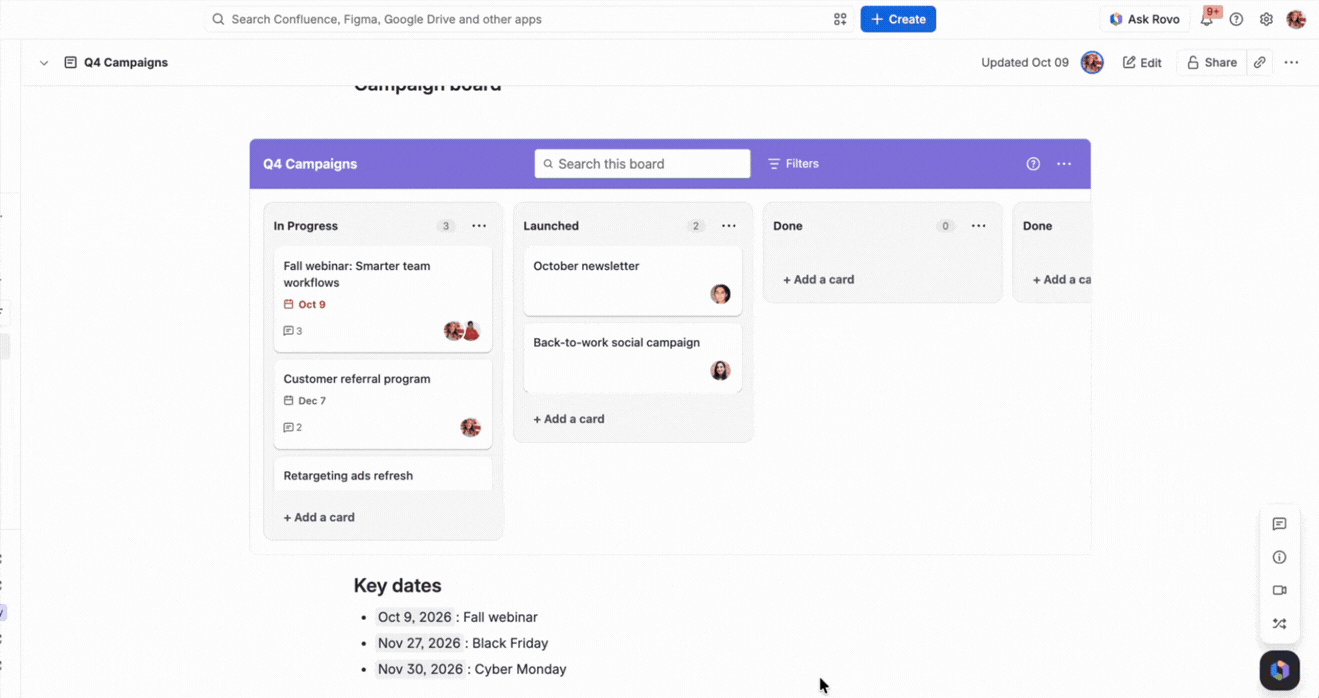Click the Nov 30, 2026 date chip

pyautogui.click(x=420, y=669)
